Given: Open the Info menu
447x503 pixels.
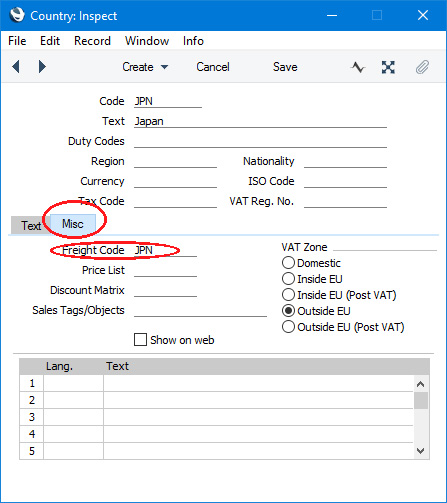Looking at the screenshot, I should (193, 41).
